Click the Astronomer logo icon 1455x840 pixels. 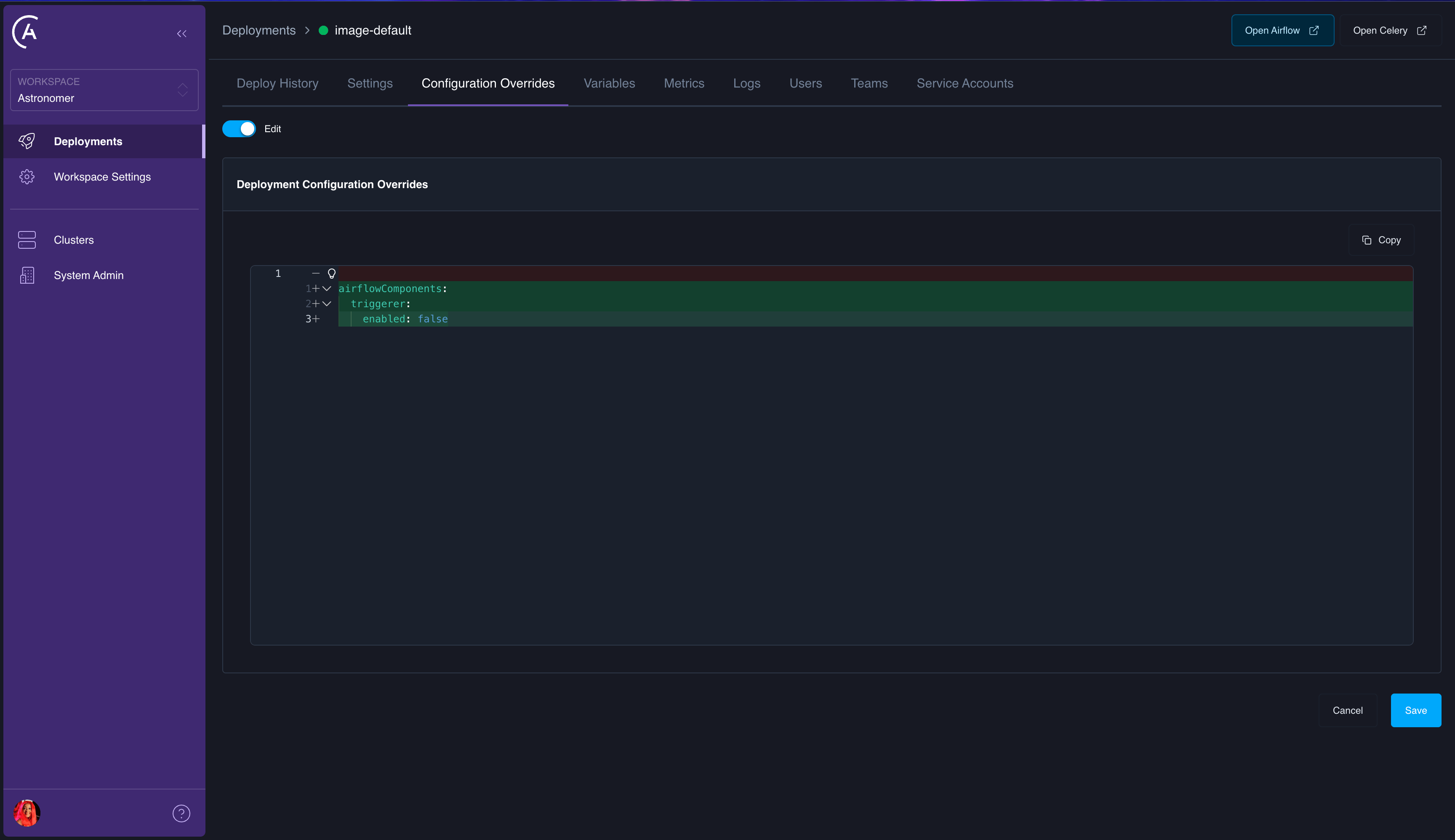click(25, 32)
